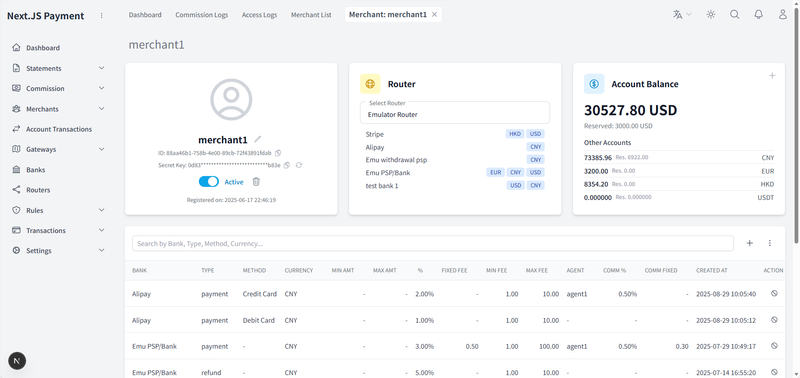800x378 pixels.
Task: Click the Next.JS Payment logo title
Action: click(45, 16)
